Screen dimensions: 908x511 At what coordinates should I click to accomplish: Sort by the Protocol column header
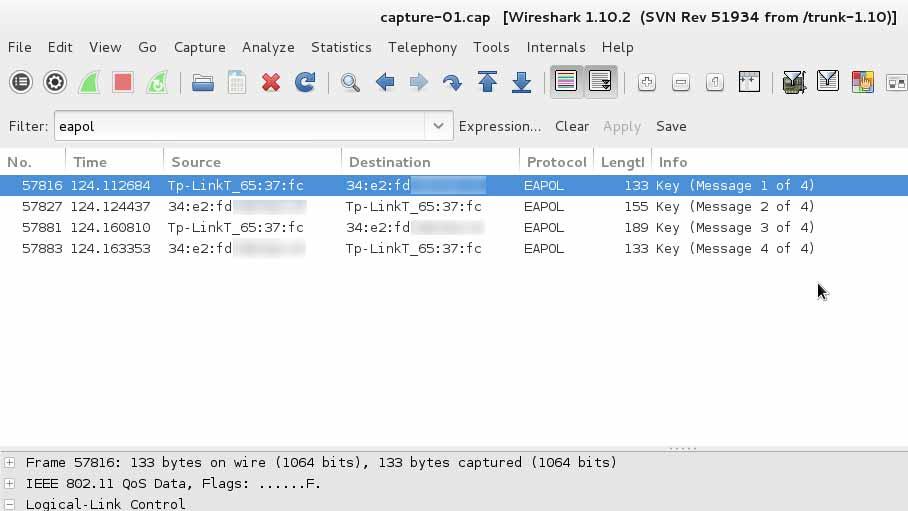(556, 162)
